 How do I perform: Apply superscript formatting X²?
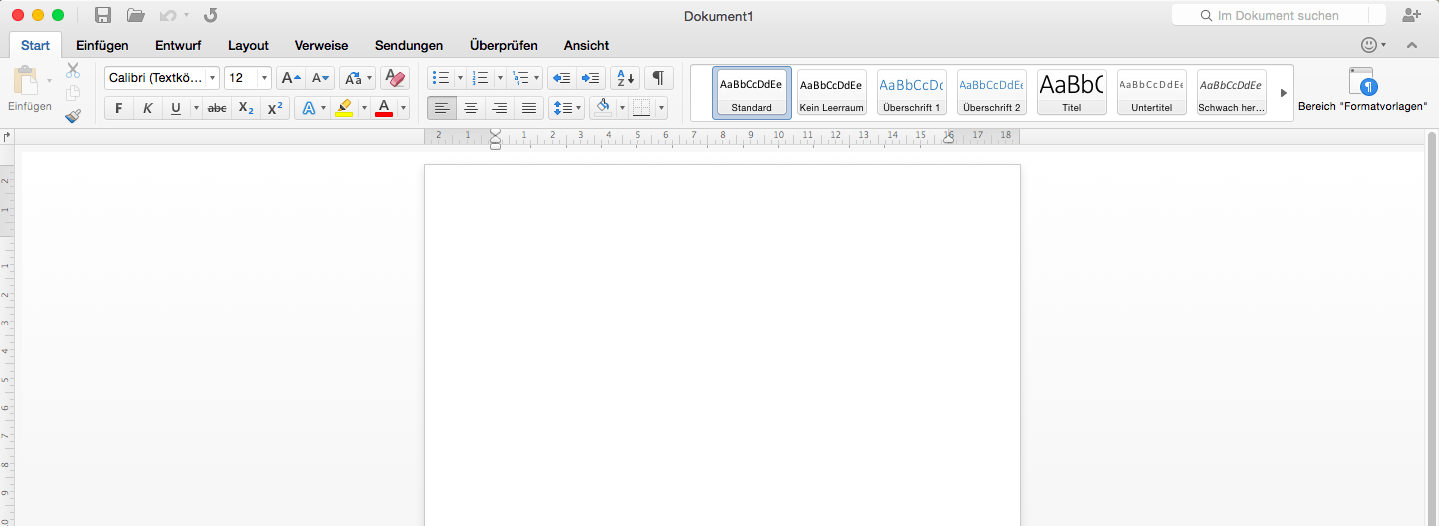coord(275,108)
